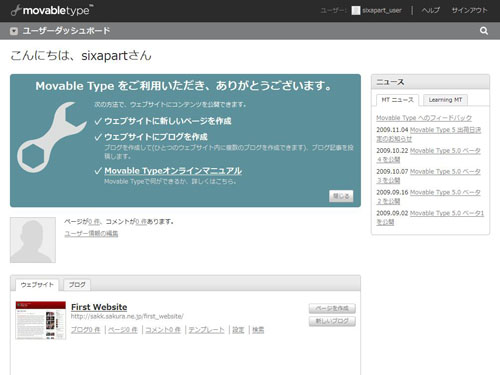
Task: Click the First Website thumbnail
Action: tap(41, 320)
